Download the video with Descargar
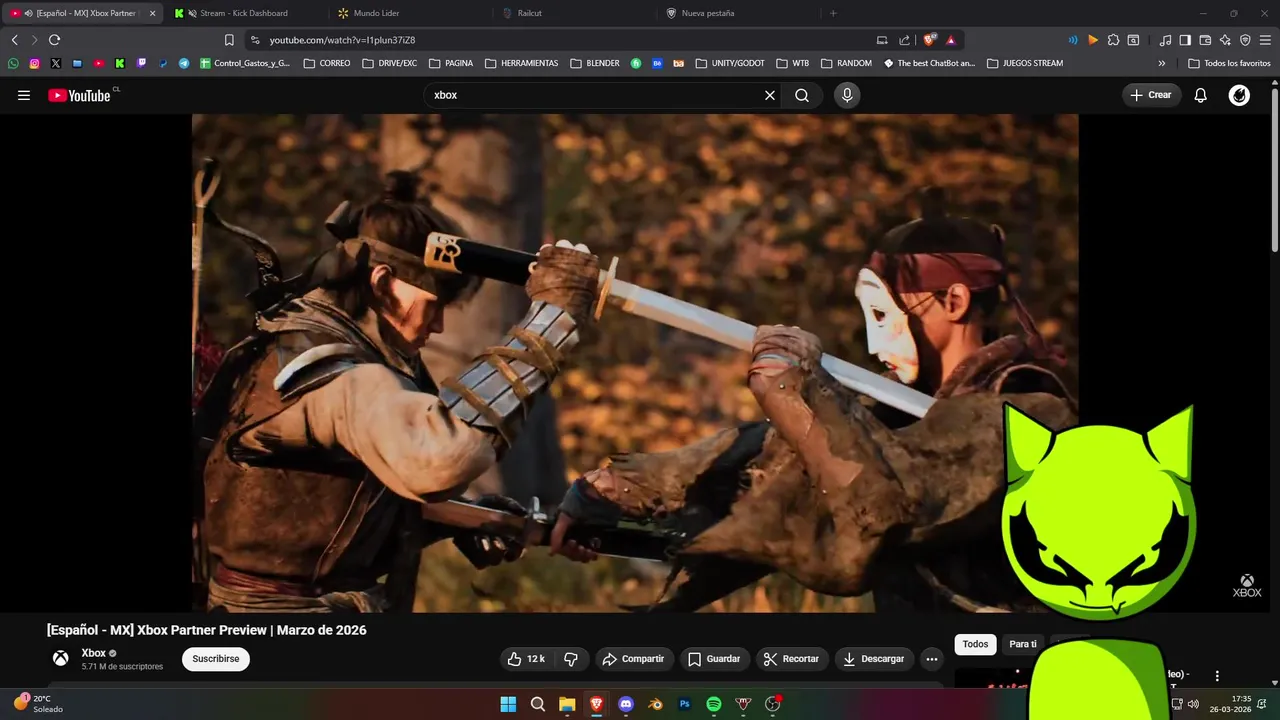 pyautogui.click(x=874, y=659)
